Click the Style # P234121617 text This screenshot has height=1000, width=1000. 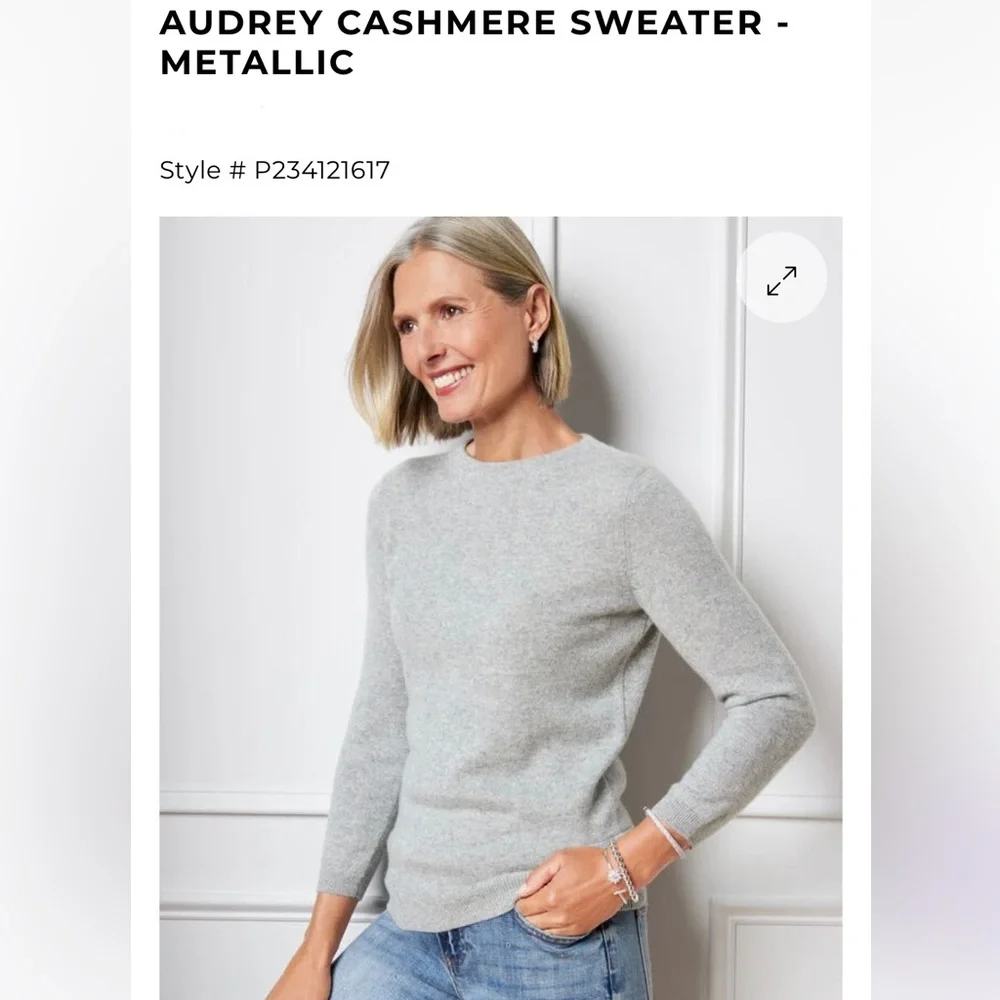tap(274, 170)
